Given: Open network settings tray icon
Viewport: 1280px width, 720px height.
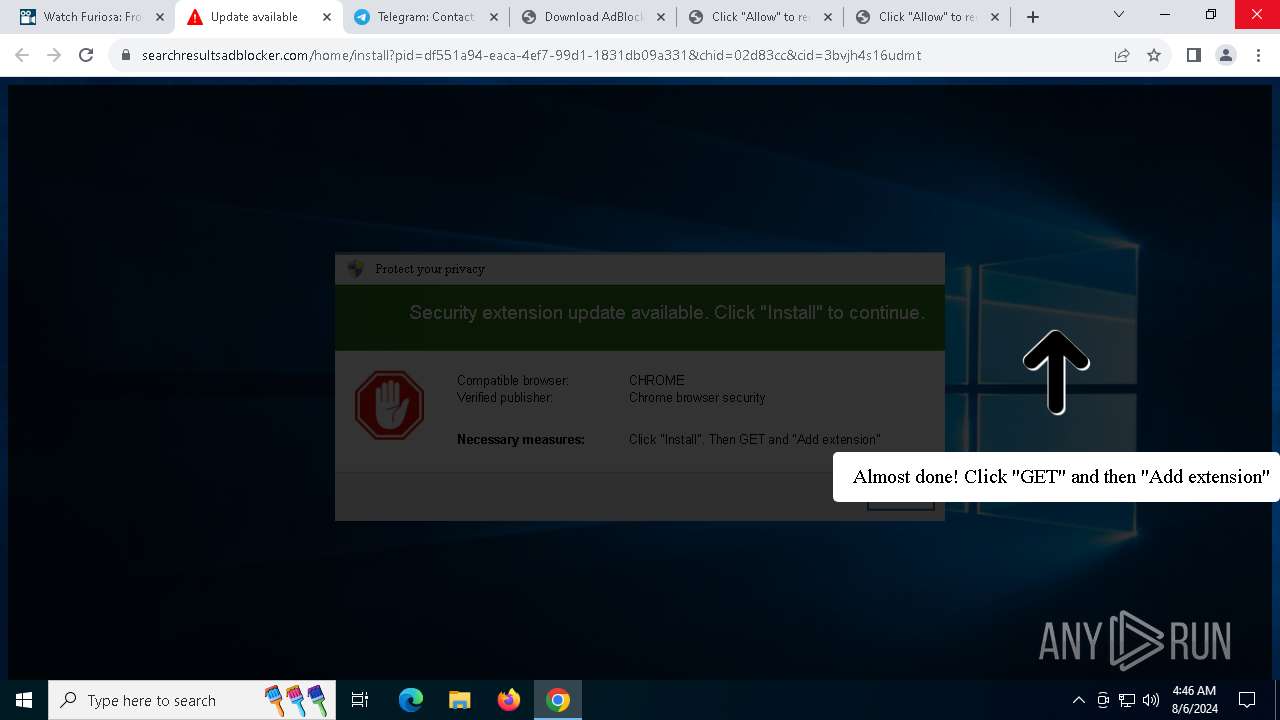Looking at the screenshot, I should 1127,700.
